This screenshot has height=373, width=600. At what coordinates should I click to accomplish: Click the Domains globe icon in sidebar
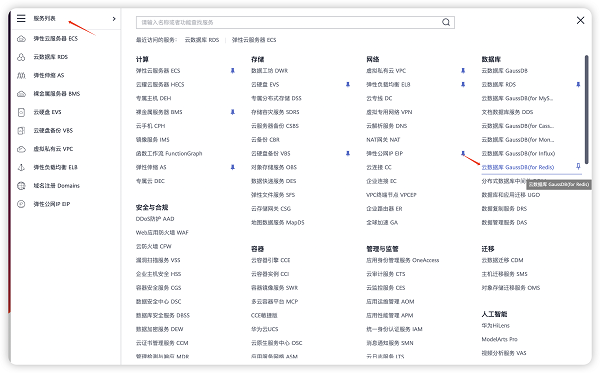21,186
